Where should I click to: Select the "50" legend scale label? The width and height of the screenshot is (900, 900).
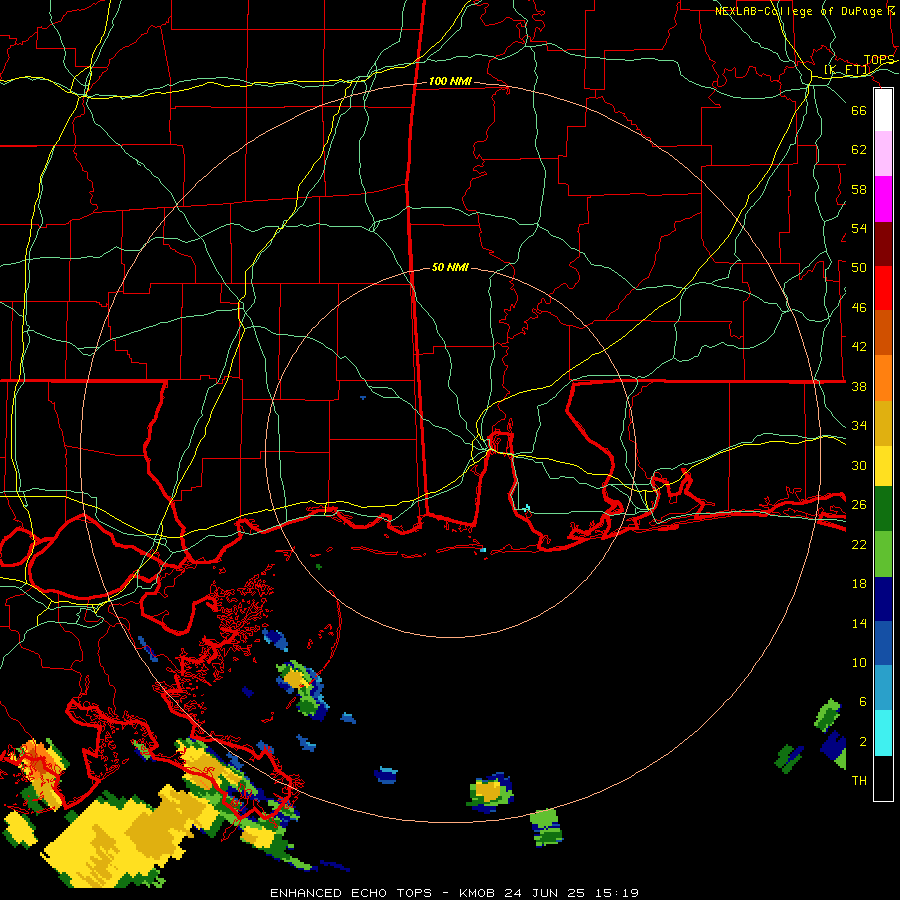tap(859, 268)
